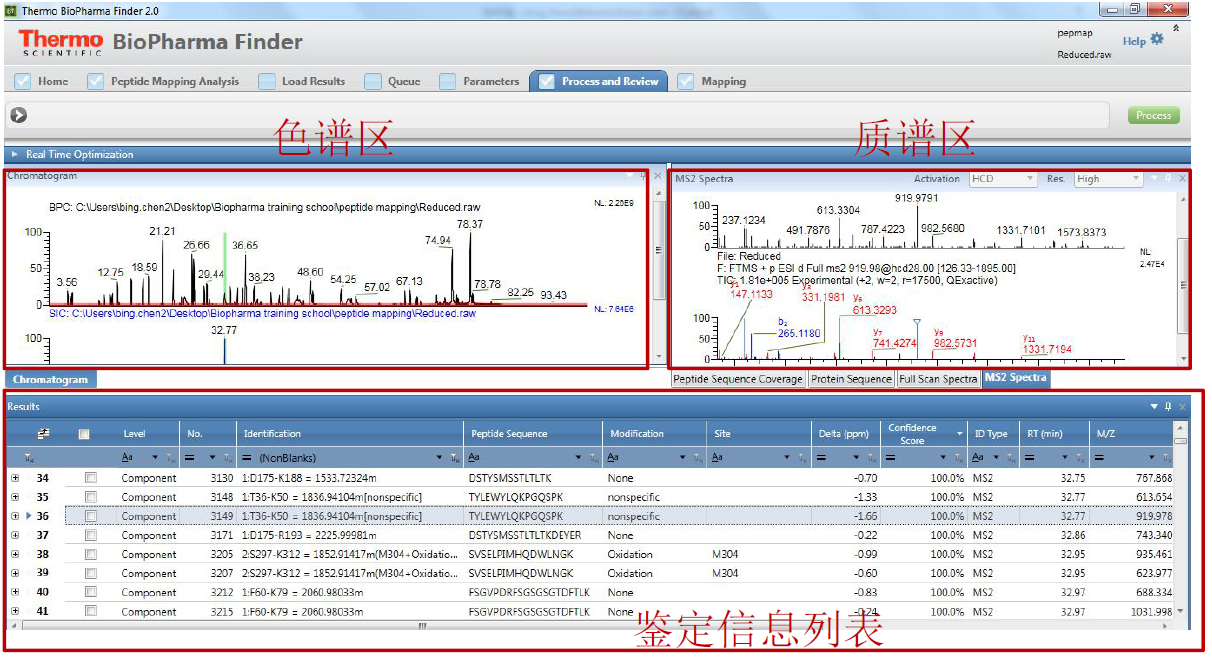Click the Help link

coord(1134,41)
